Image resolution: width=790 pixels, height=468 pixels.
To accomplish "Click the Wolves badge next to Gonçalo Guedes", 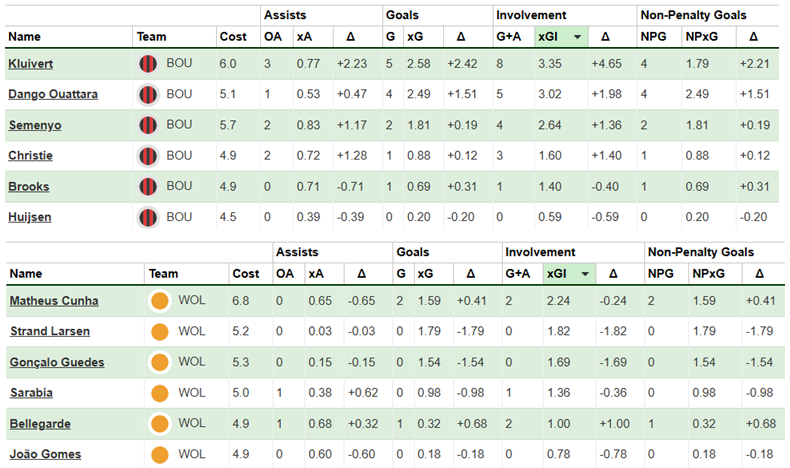I will (x=158, y=362).
